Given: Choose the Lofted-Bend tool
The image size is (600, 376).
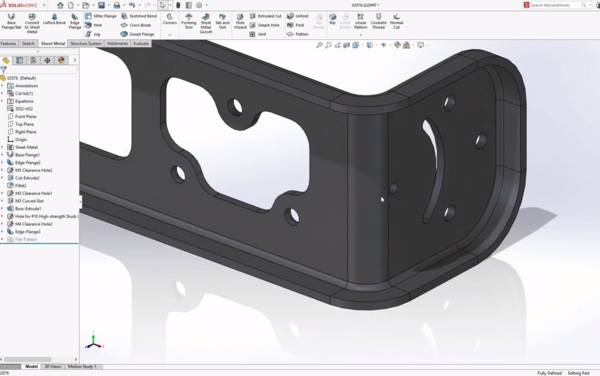Looking at the screenshot, I should (54, 20).
